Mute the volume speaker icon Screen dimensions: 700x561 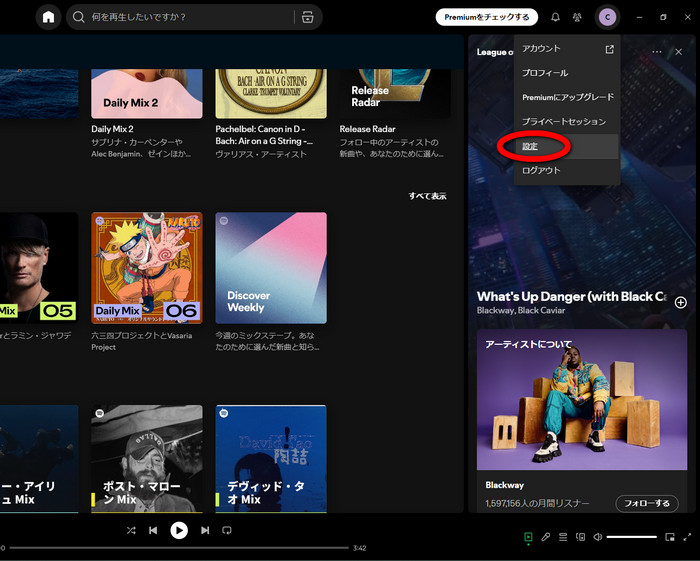point(597,537)
